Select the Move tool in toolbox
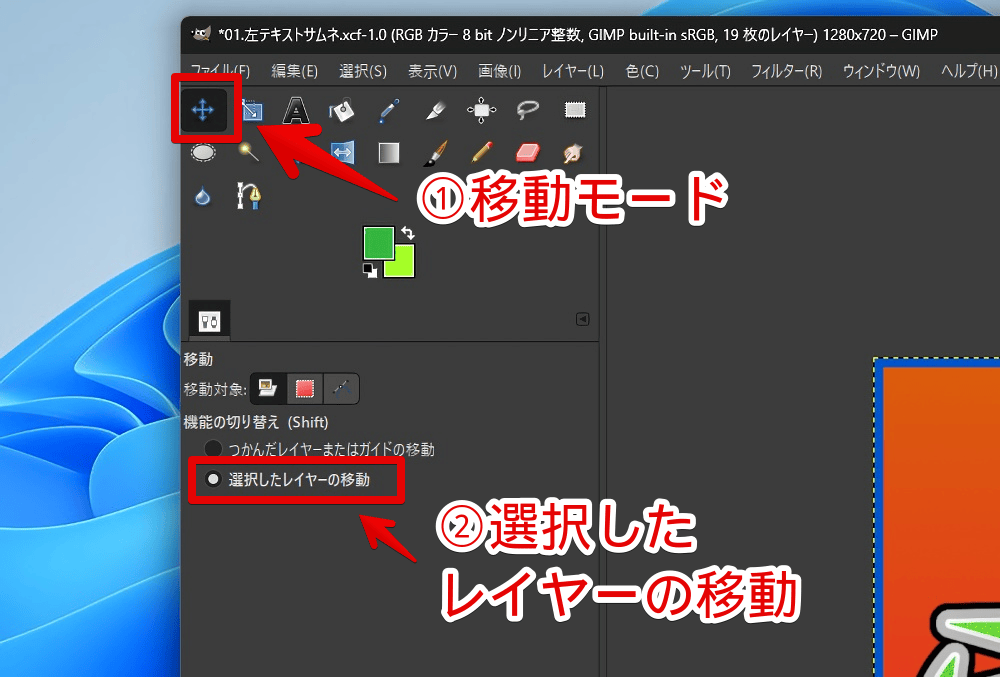 tap(204, 110)
